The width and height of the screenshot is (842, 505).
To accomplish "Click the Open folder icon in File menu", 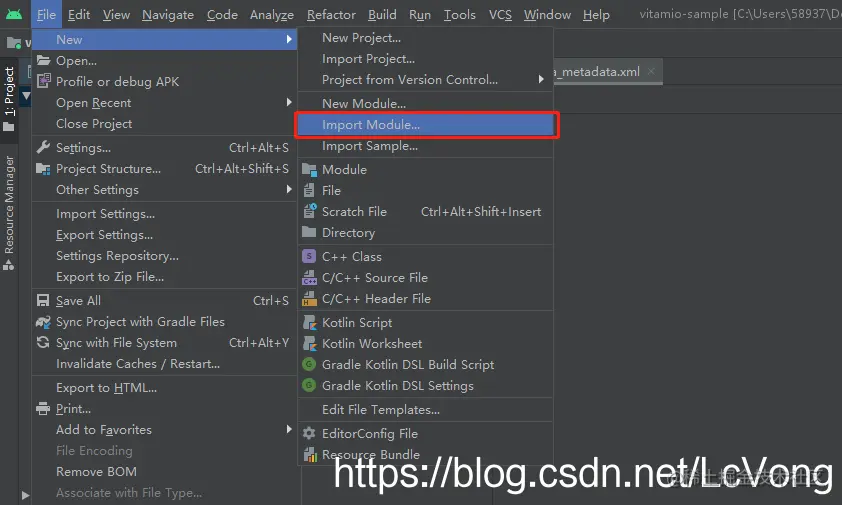I will (43, 60).
